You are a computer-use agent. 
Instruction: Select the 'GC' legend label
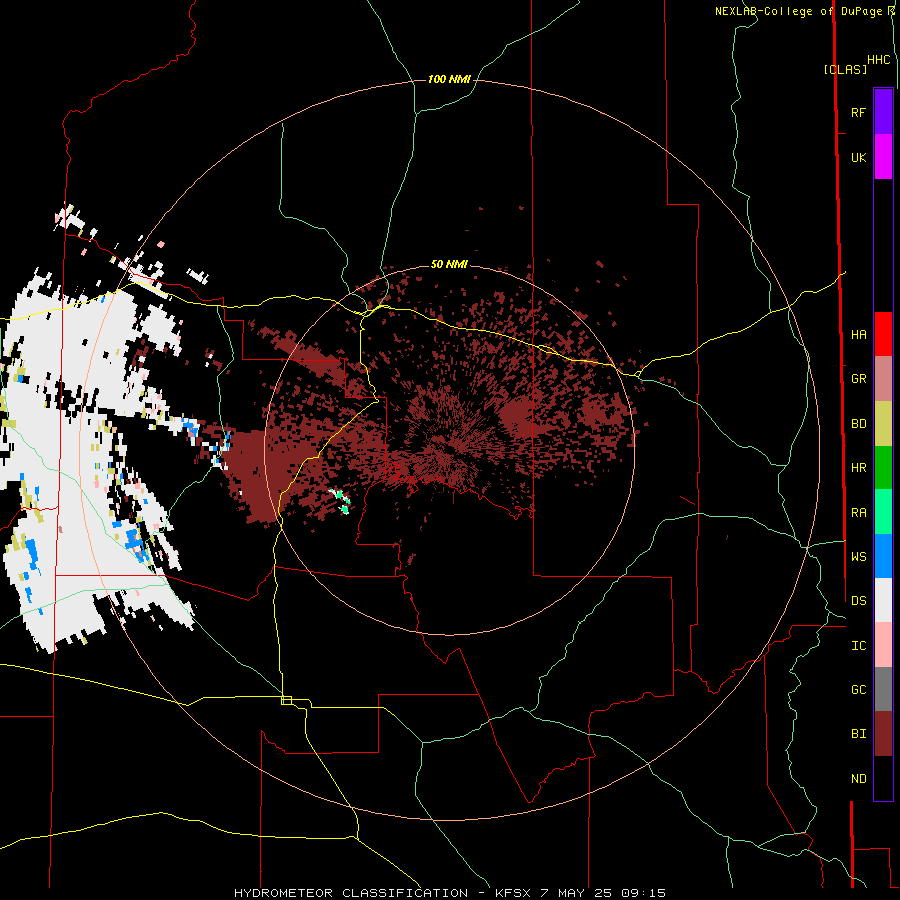(858, 690)
